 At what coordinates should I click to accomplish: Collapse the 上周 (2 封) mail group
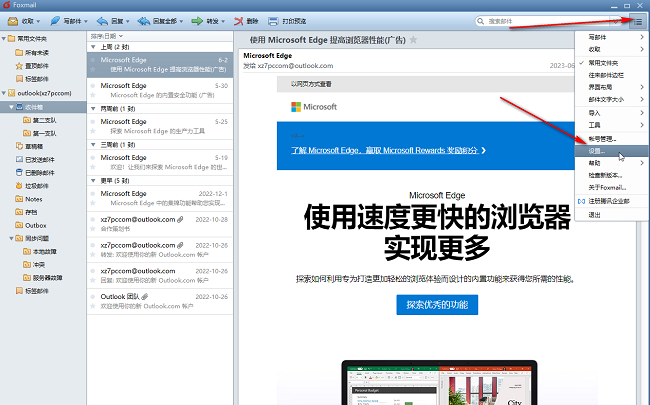coord(93,47)
